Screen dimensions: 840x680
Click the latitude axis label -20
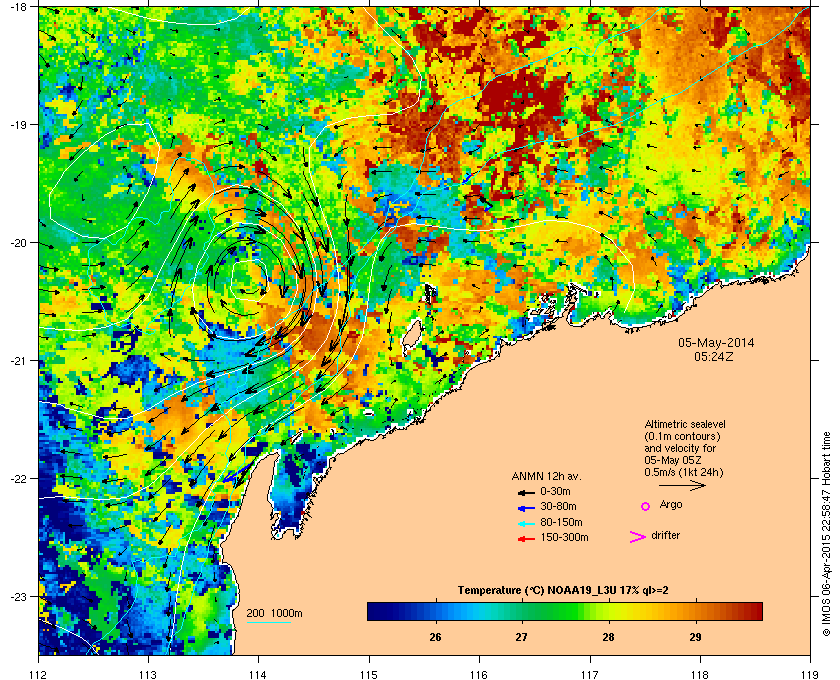pyautogui.click(x=18, y=243)
